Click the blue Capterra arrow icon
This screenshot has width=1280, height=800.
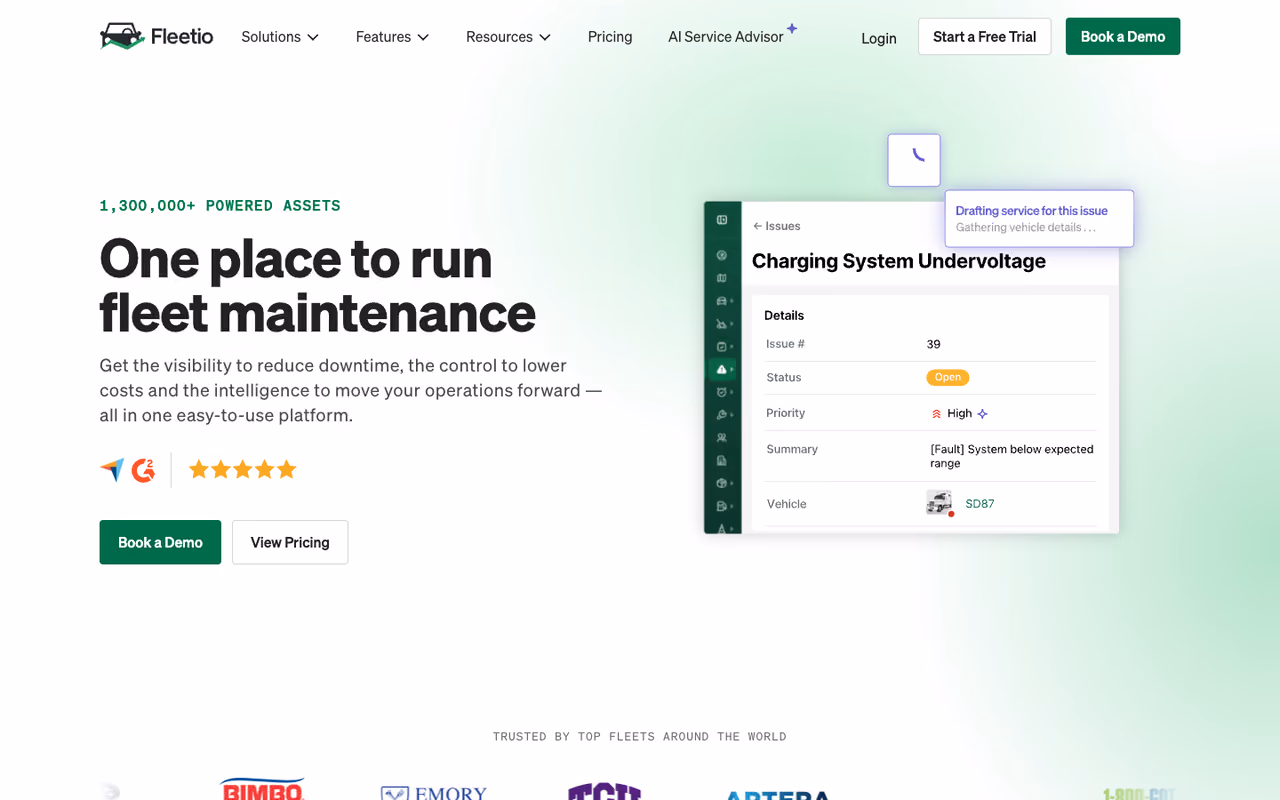(112, 470)
